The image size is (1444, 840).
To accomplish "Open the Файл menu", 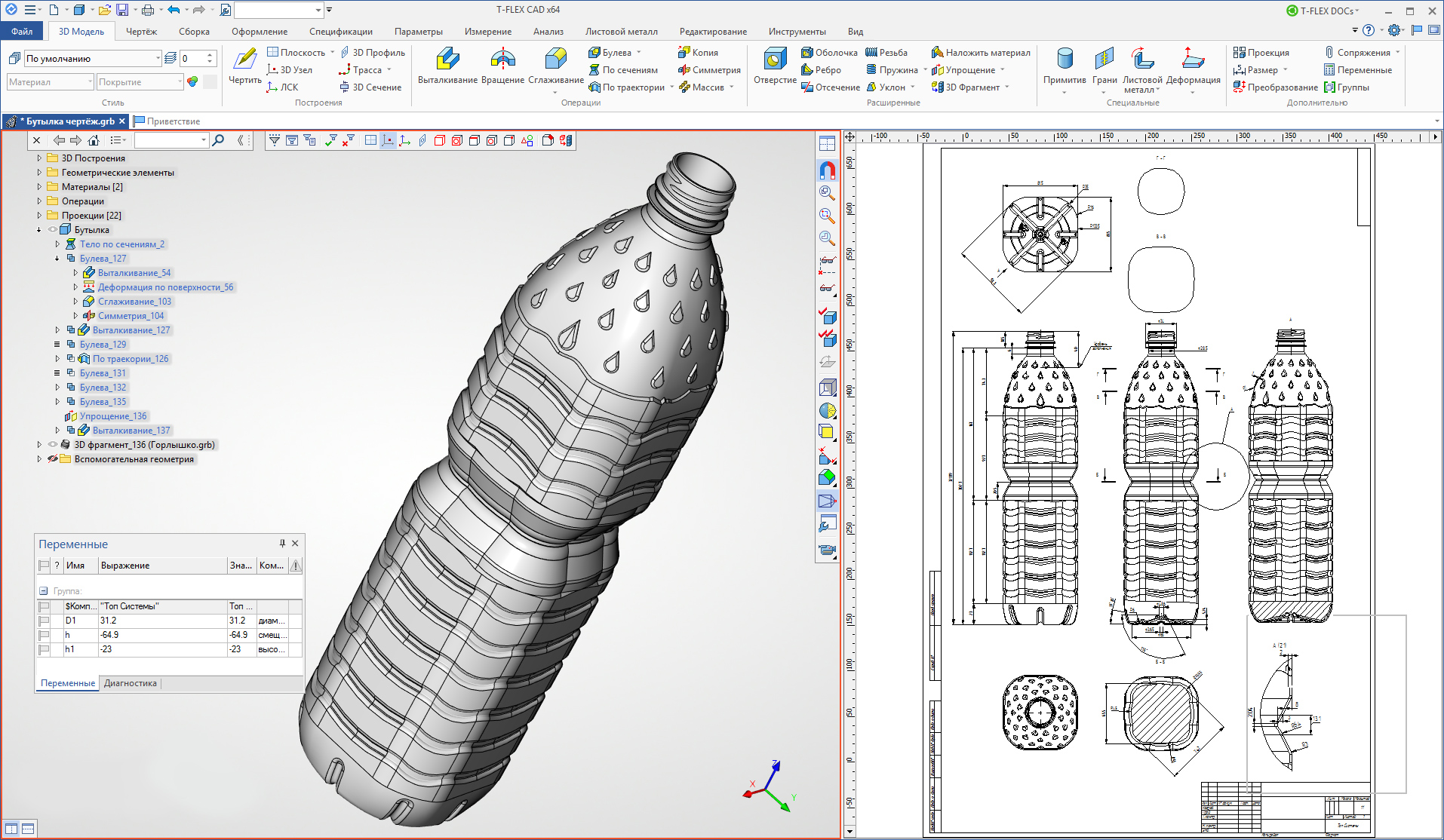I will [22, 32].
